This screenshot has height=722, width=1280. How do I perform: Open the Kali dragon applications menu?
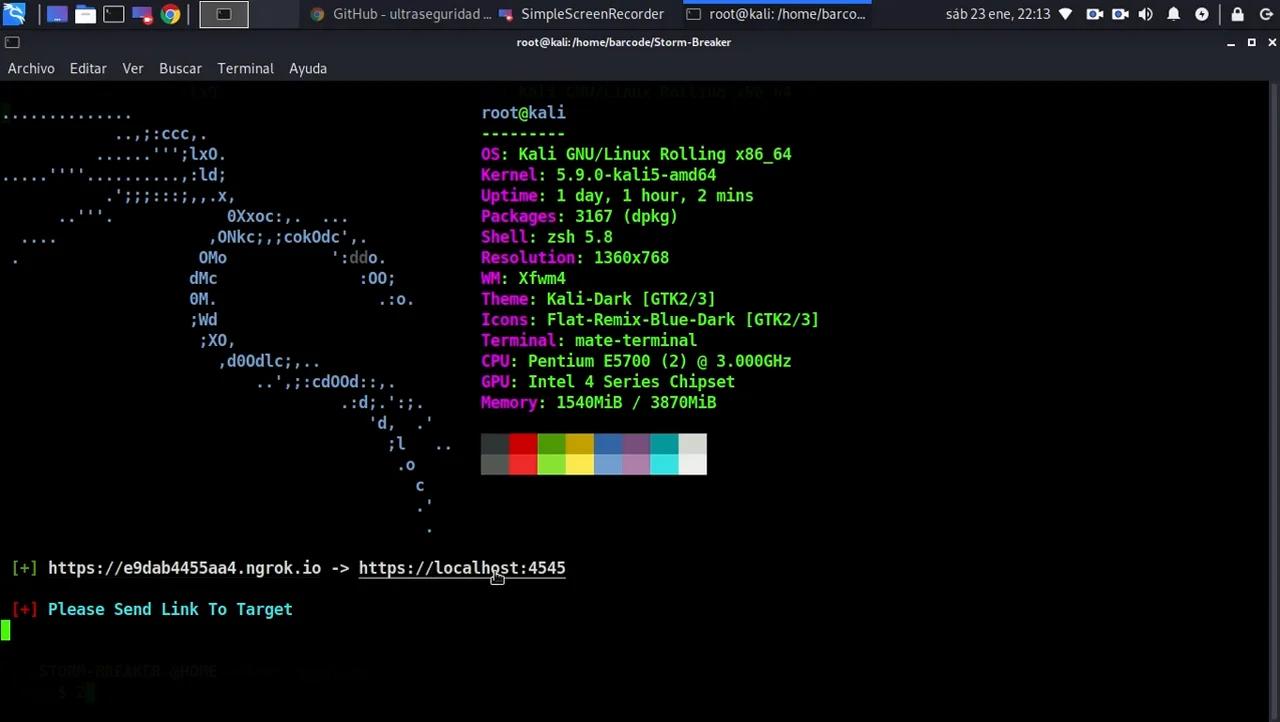14,14
